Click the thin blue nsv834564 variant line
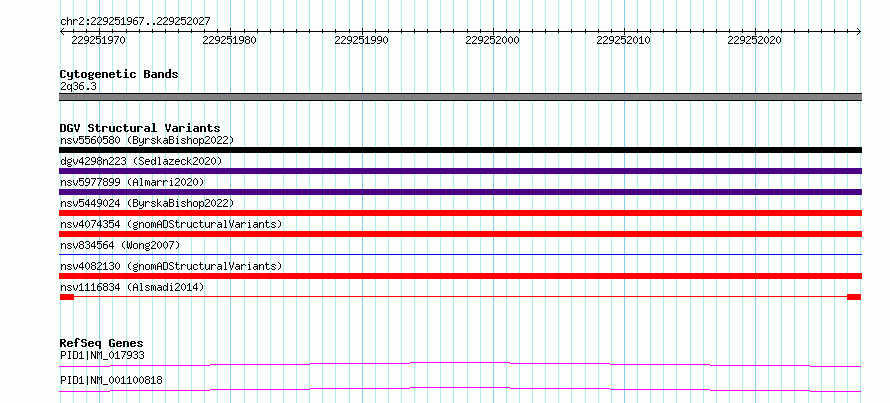Image resolution: width=890 pixels, height=403 pixels. coord(460,254)
